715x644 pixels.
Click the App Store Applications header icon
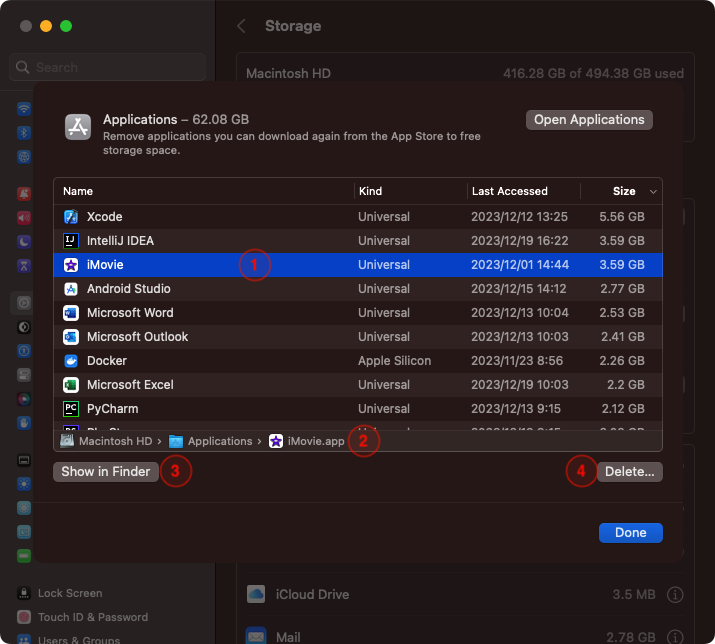pos(78,127)
